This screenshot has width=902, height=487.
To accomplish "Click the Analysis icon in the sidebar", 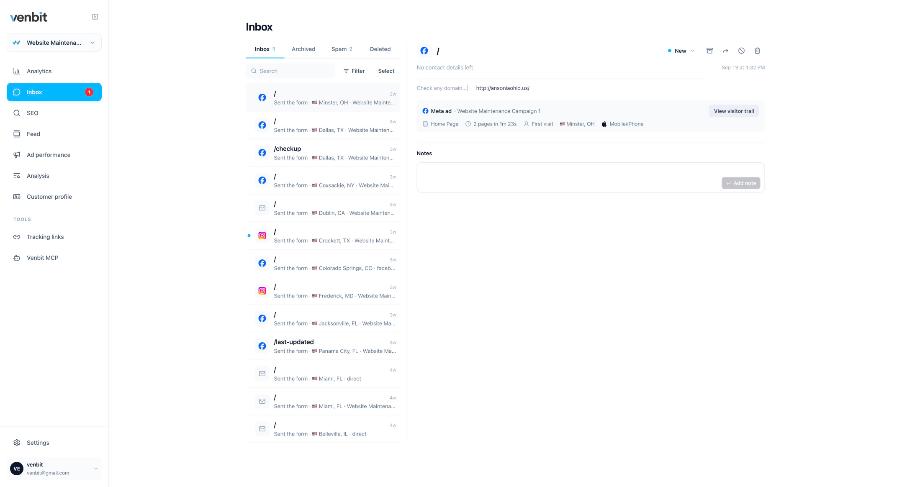I will point(17,176).
